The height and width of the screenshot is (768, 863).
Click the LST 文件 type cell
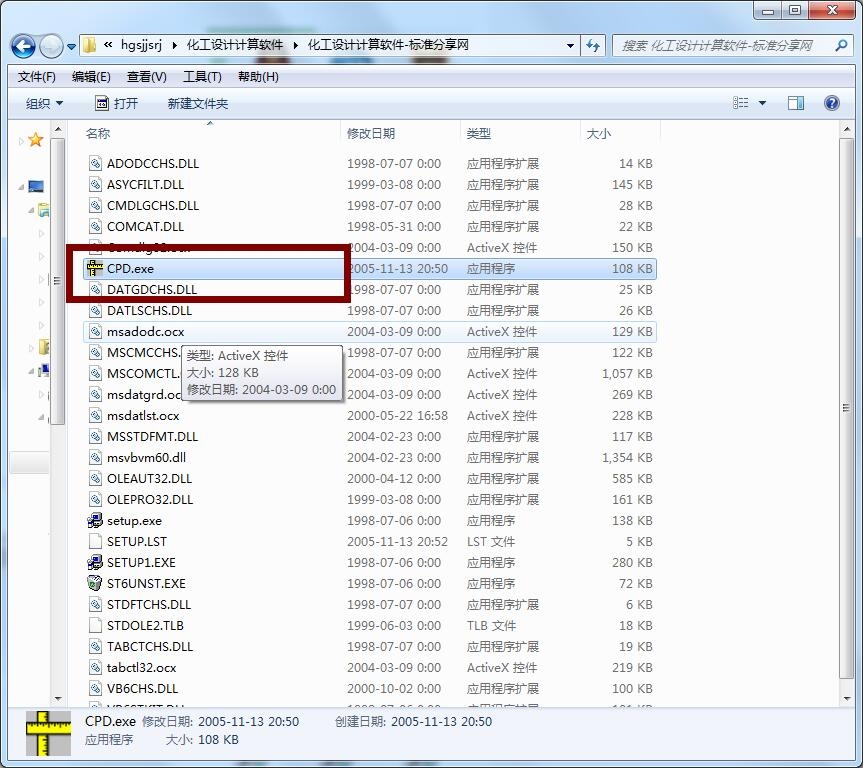491,541
